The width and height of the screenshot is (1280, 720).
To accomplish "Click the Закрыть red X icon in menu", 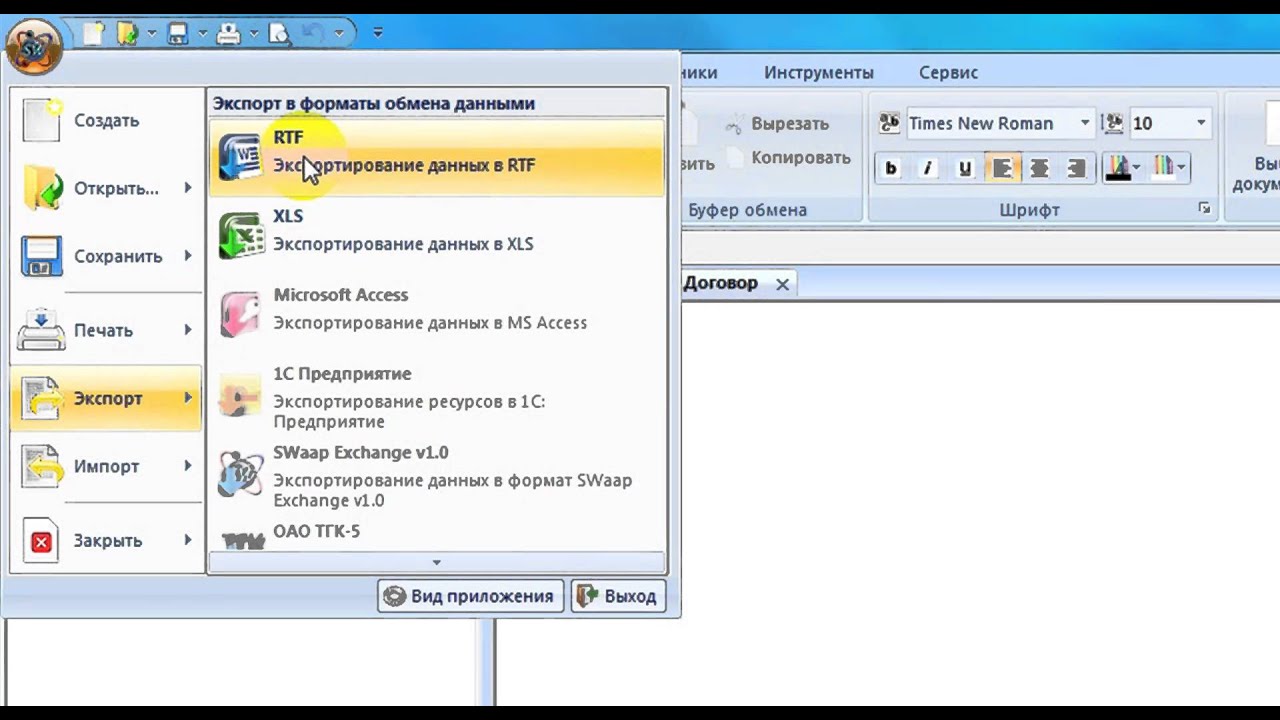I will click(x=42, y=541).
